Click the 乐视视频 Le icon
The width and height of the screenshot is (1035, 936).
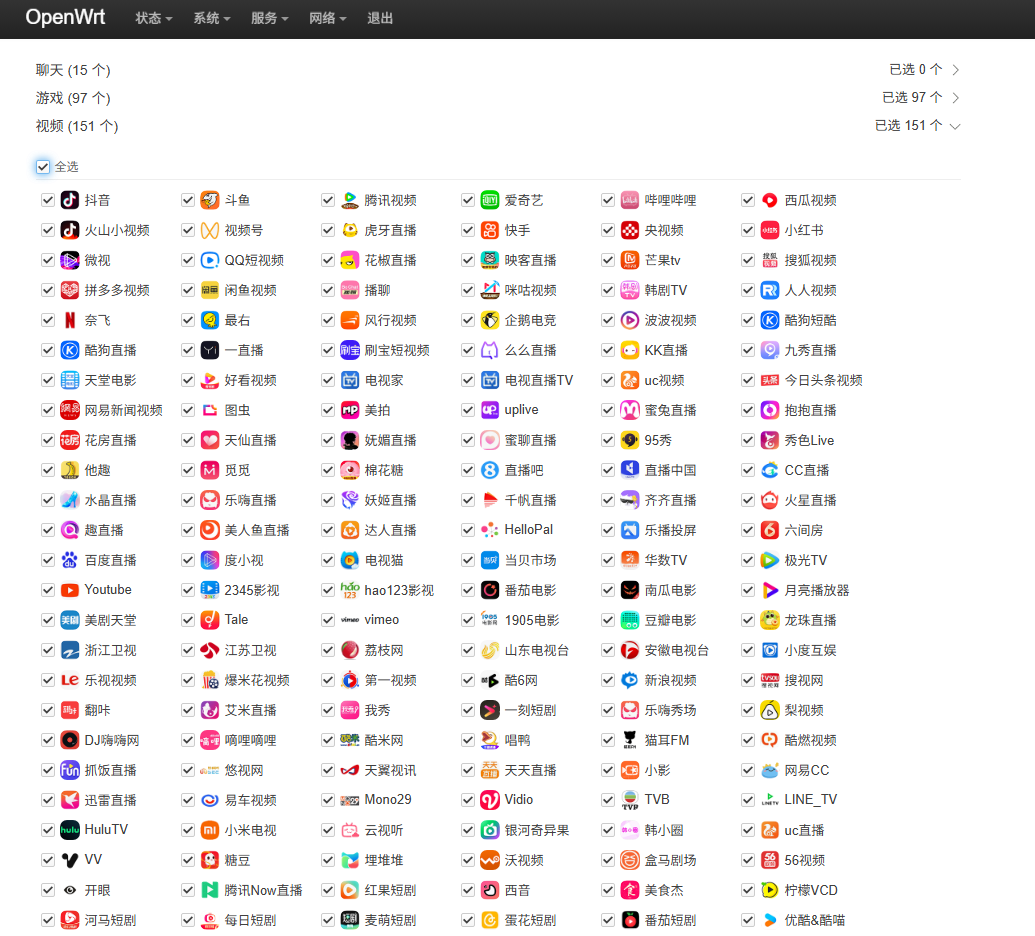pyautogui.click(x=70, y=680)
